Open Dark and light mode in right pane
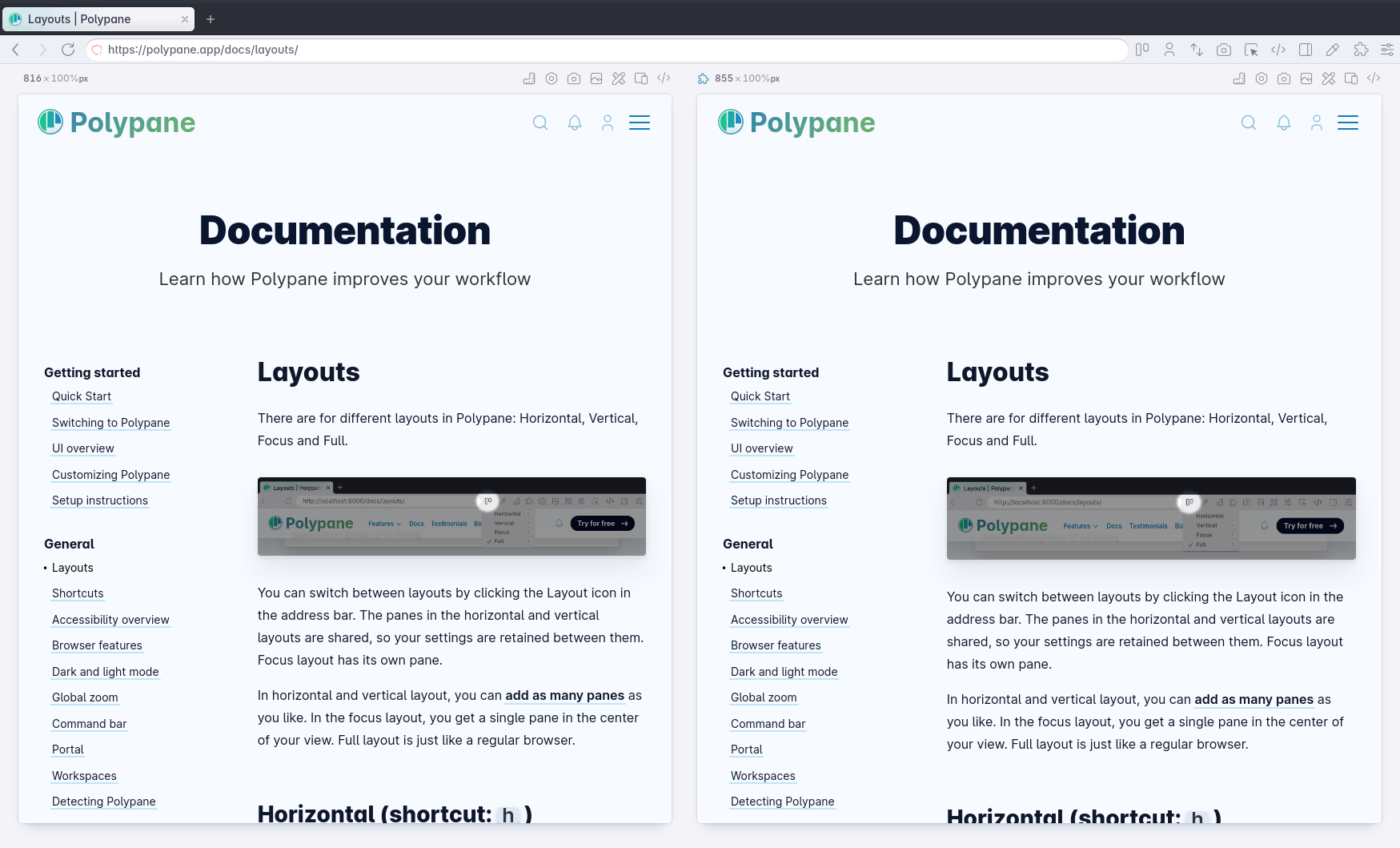The image size is (1400, 848). point(784,672)
